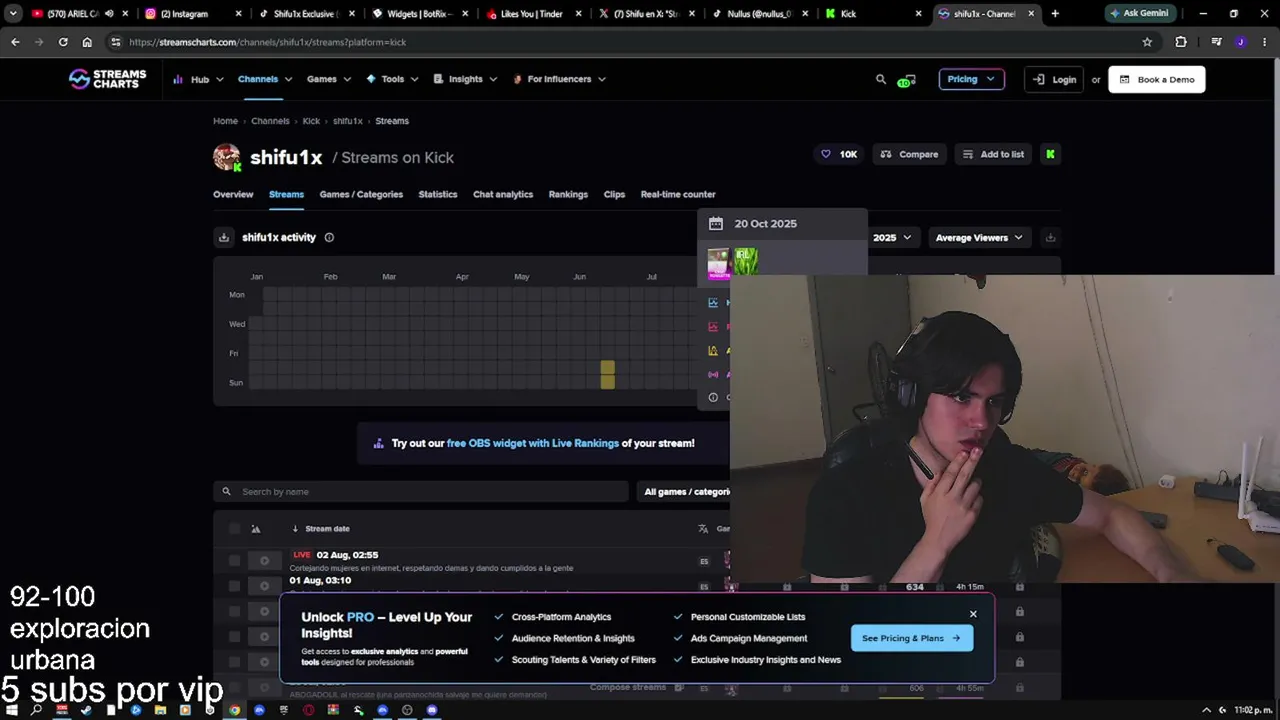Viewport: 1280px width, 720px height.
Task: Click the live streams counter icon with badge
Action: point(907,80)
